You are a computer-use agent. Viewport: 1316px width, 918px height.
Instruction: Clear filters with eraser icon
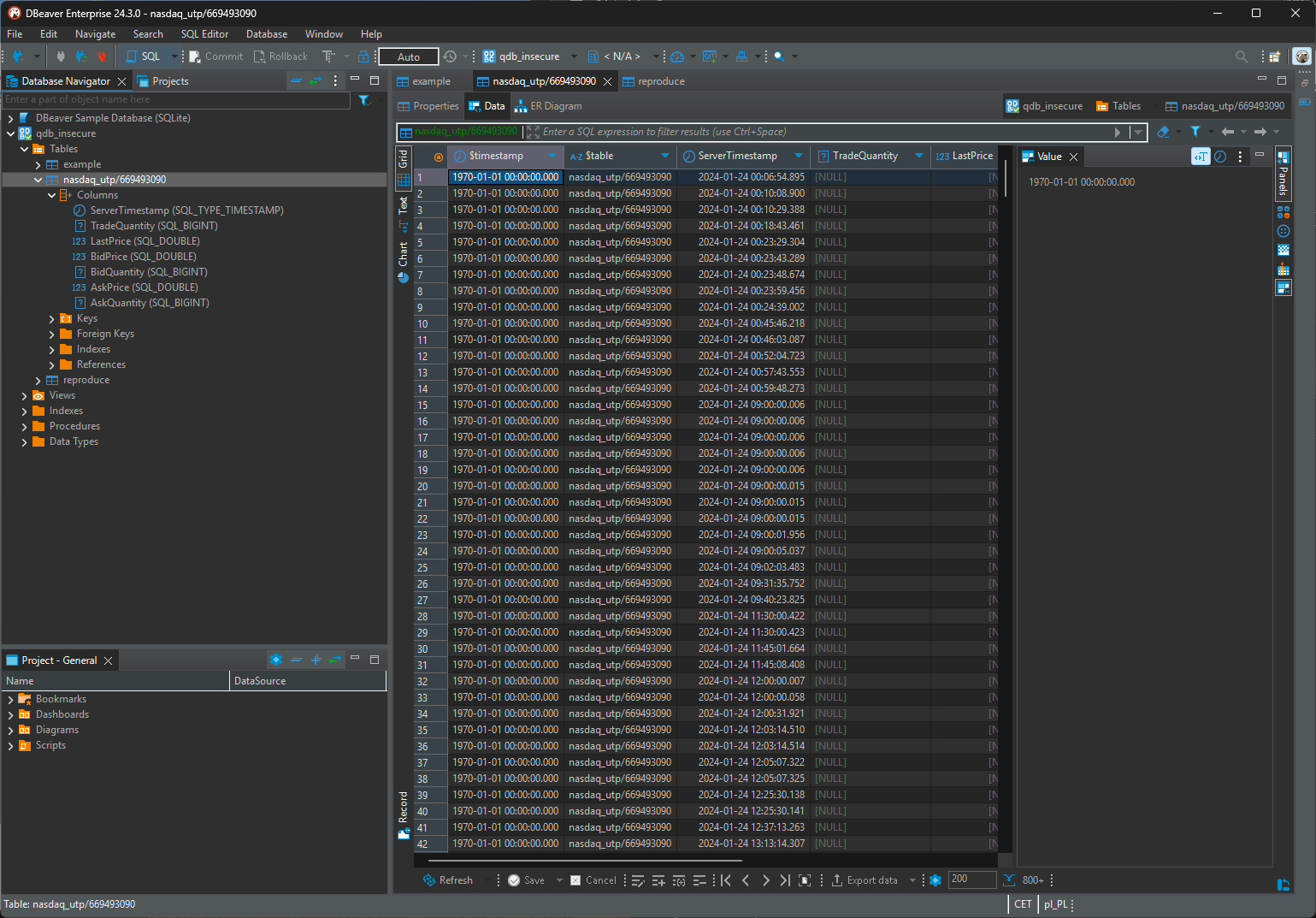[x=1163, y=132]
